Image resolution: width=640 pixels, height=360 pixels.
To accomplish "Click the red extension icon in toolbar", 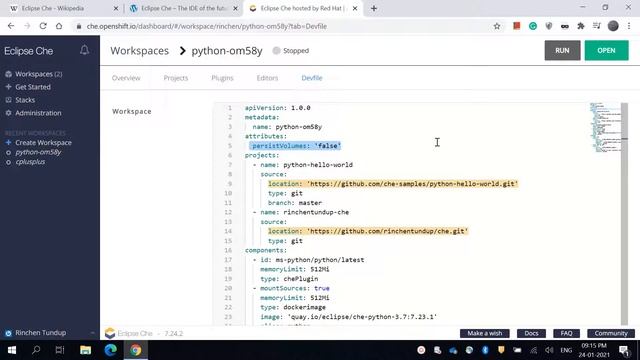I will pyautogui.click(x=517, y=26).
